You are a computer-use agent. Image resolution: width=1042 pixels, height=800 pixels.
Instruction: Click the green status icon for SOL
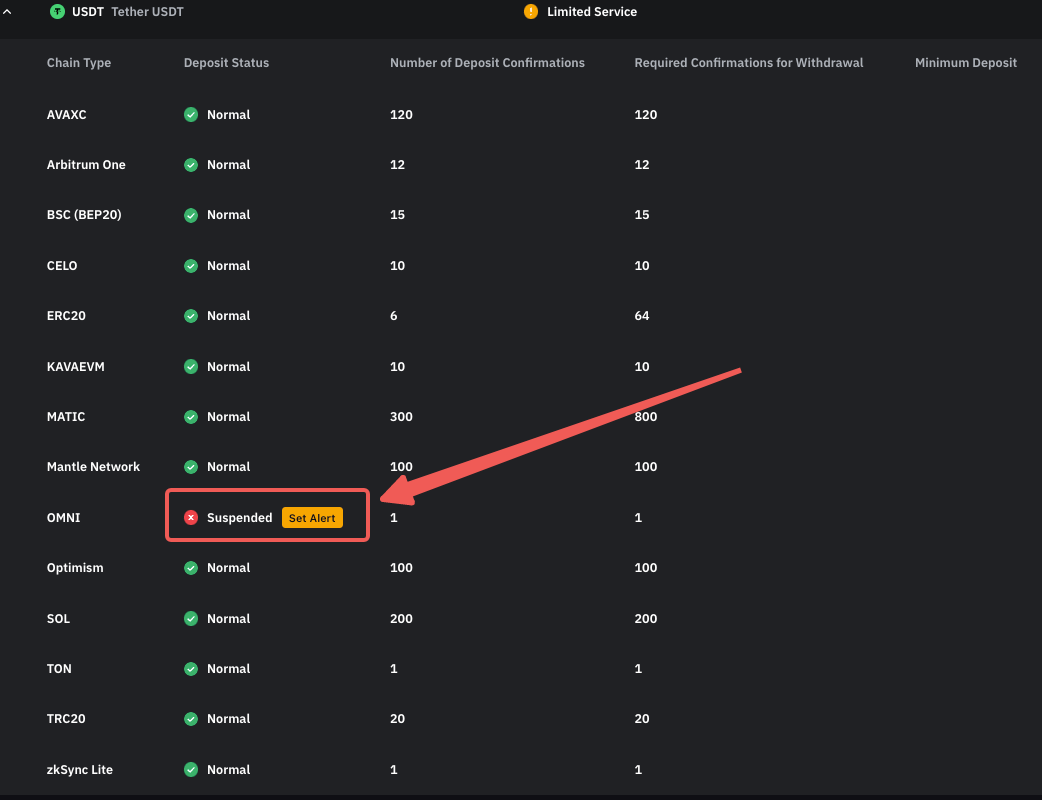(191, 619)
